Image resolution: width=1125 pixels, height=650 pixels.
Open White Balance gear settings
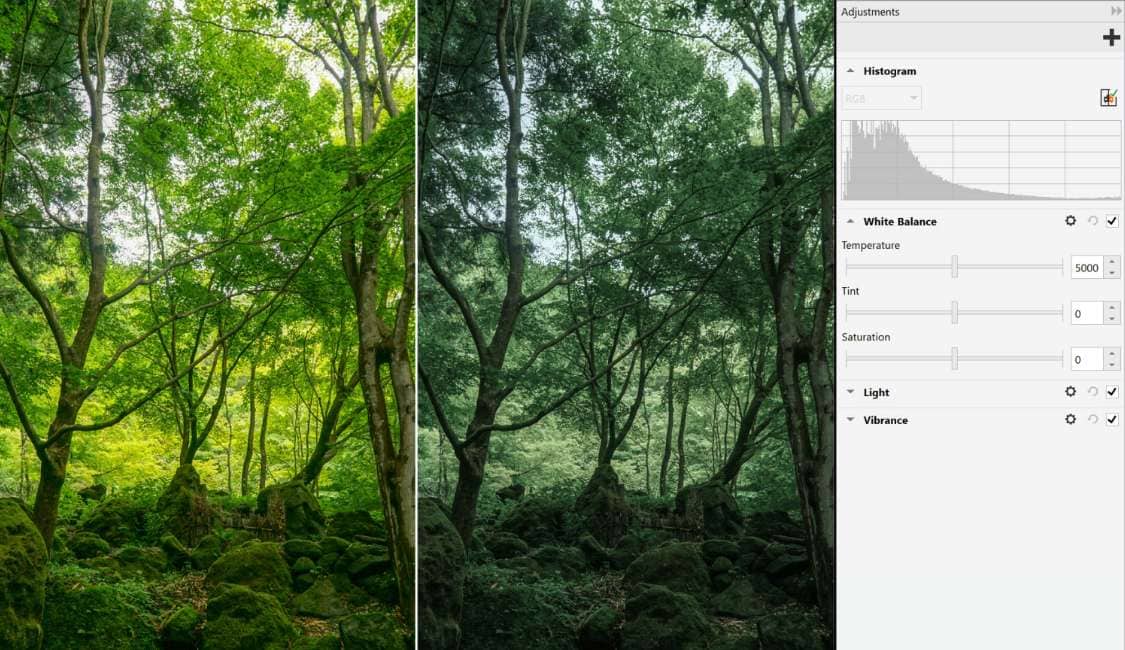[1070, 221]
